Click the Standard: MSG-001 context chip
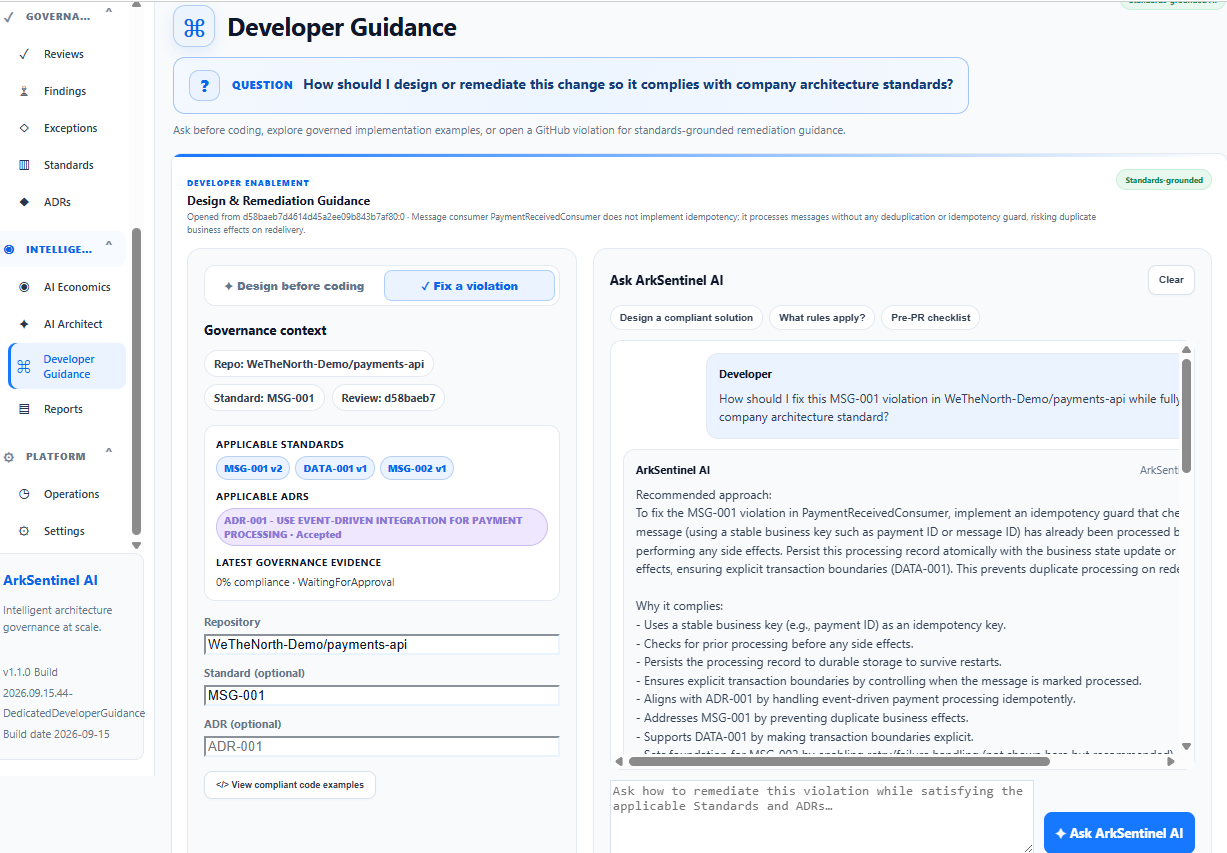 (x=264, y=398)
